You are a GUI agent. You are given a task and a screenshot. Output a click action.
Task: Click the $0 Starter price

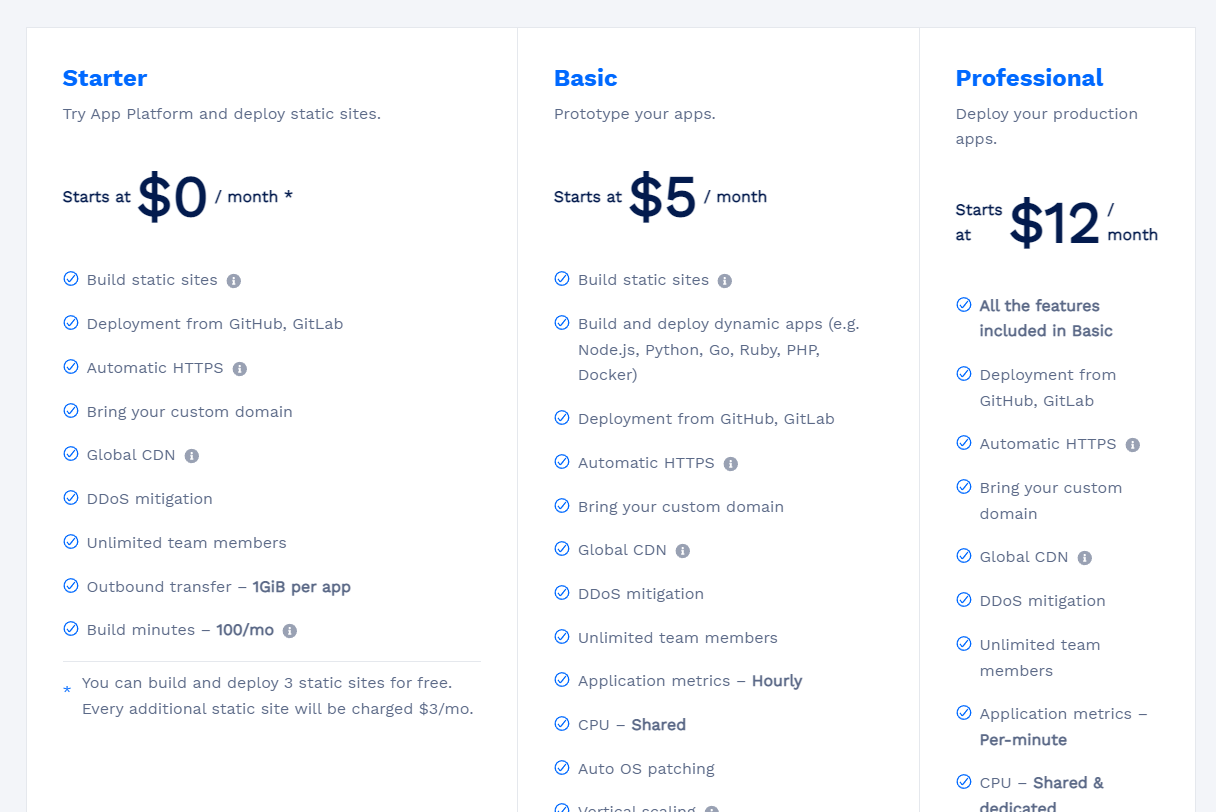[x=172, y=197]
